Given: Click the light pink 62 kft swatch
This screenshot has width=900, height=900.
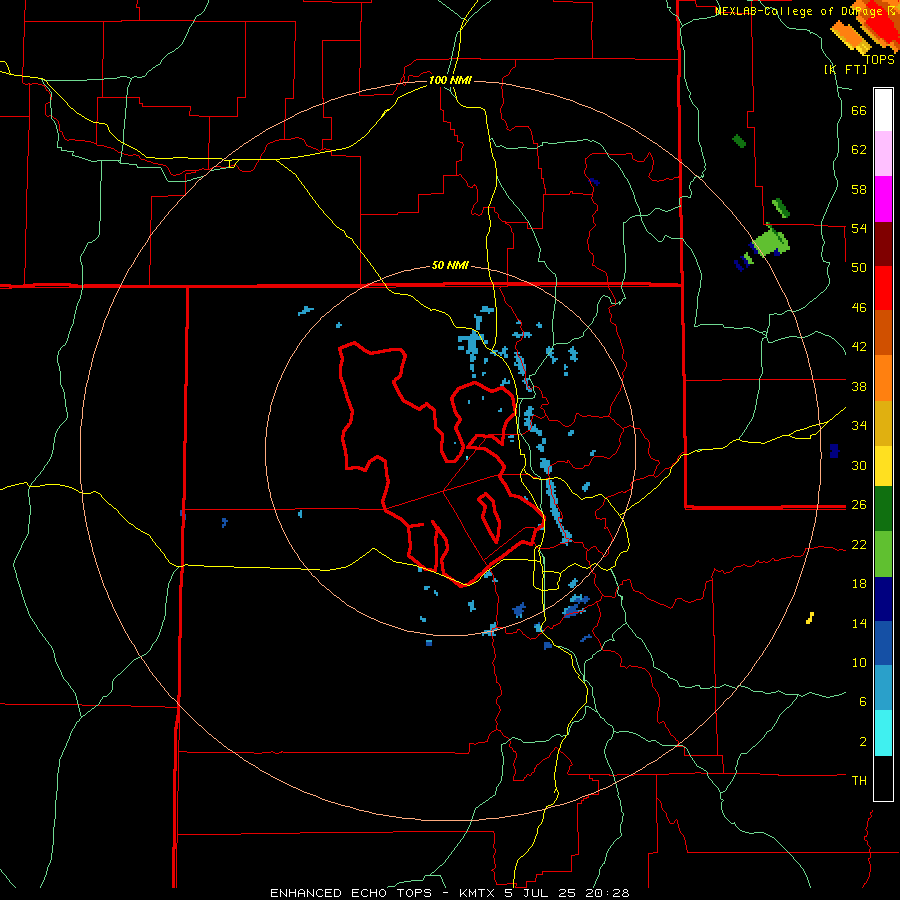Looking at the screenshot, I should coord(883,154).
